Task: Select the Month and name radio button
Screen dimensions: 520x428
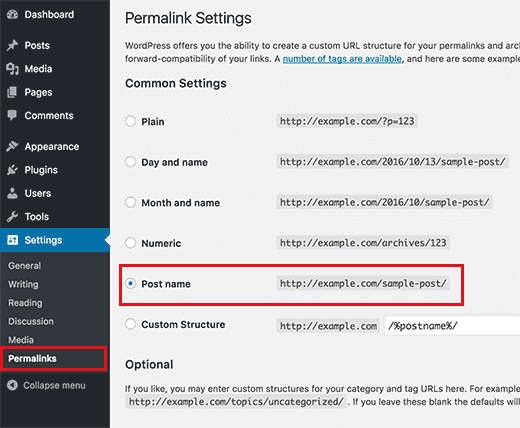Action: (x=130, y=202)
